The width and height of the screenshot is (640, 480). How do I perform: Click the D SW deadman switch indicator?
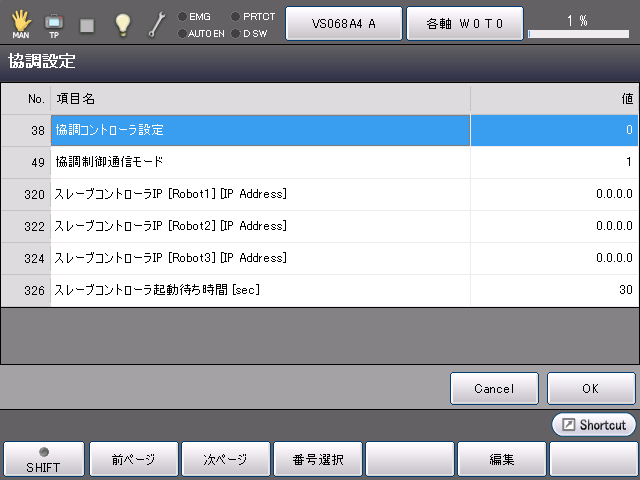coord(250,33)
